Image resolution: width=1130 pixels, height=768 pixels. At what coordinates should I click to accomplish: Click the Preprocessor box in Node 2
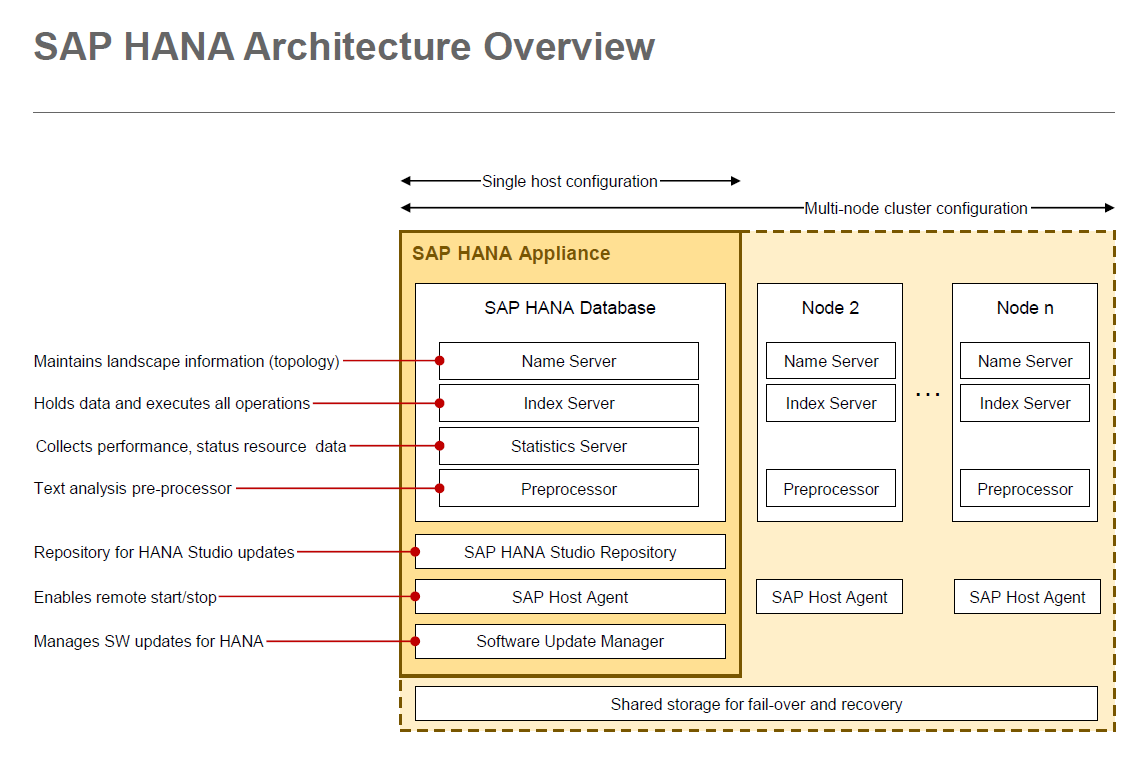831,488
